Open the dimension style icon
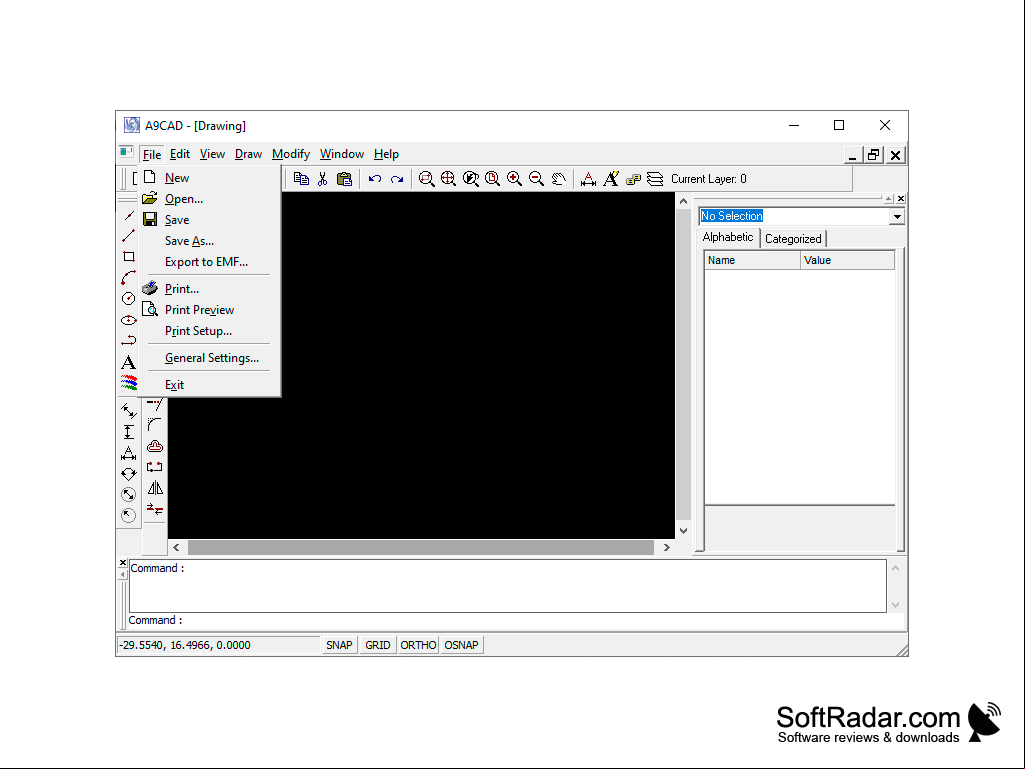 coord(588,179)
